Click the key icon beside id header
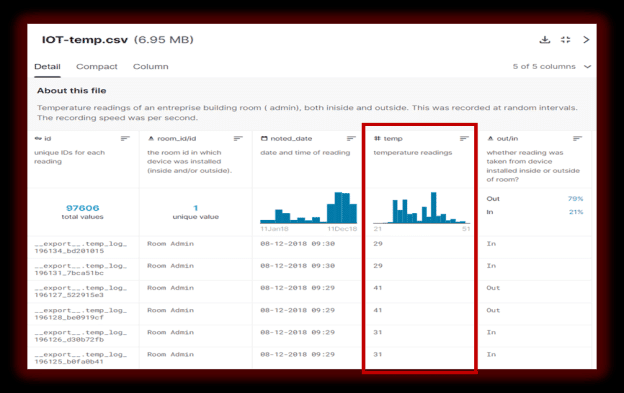 pos(38,138)
